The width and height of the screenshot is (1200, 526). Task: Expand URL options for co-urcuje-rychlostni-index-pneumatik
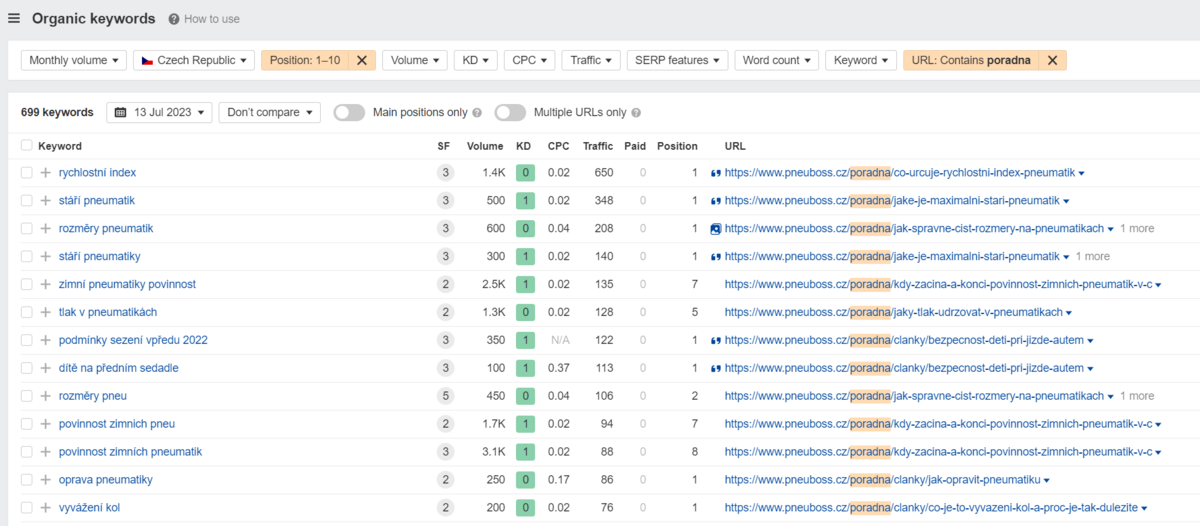tap(1081, 174)
